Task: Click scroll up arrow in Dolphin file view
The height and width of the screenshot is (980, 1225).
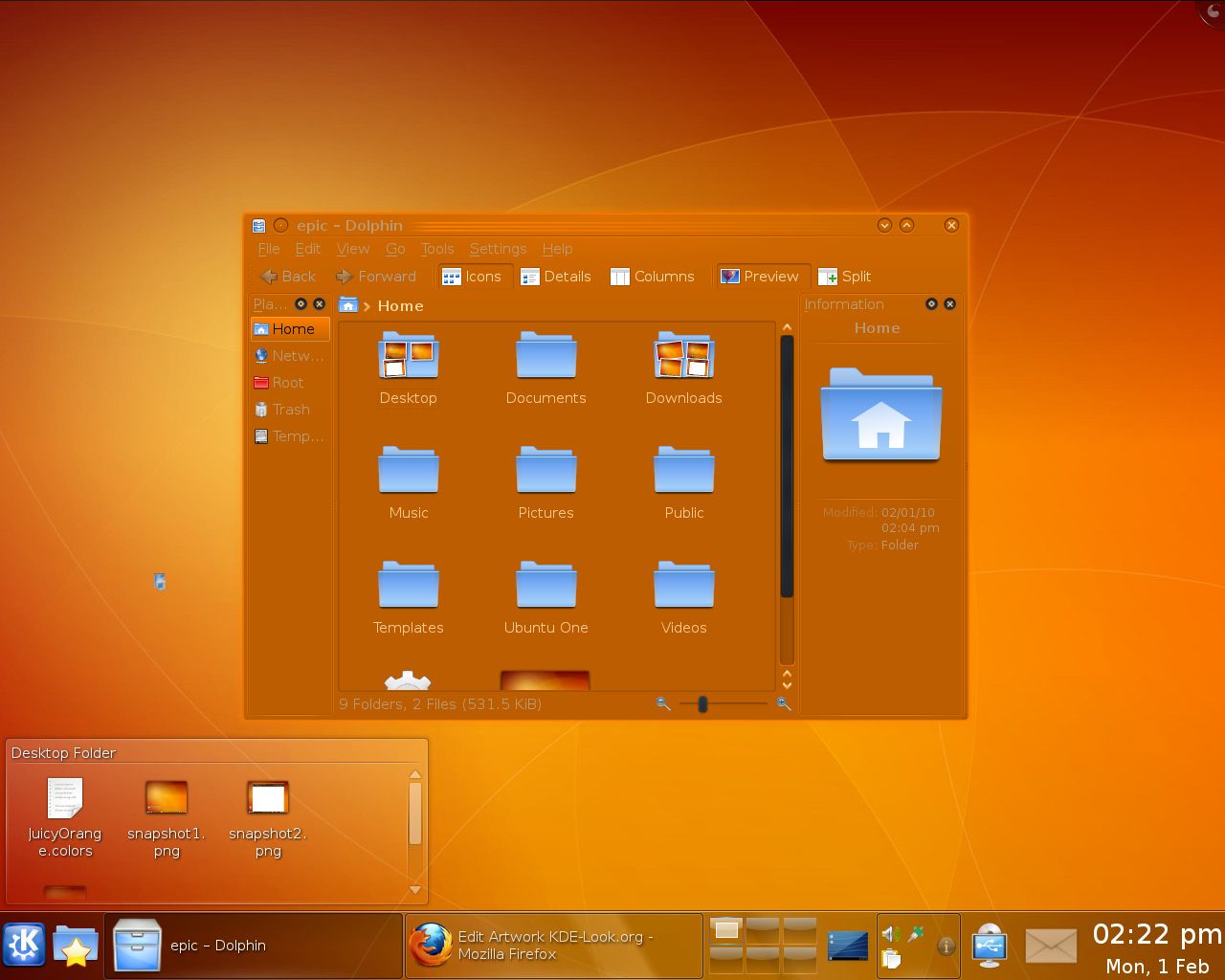Action: pos(787,328)
